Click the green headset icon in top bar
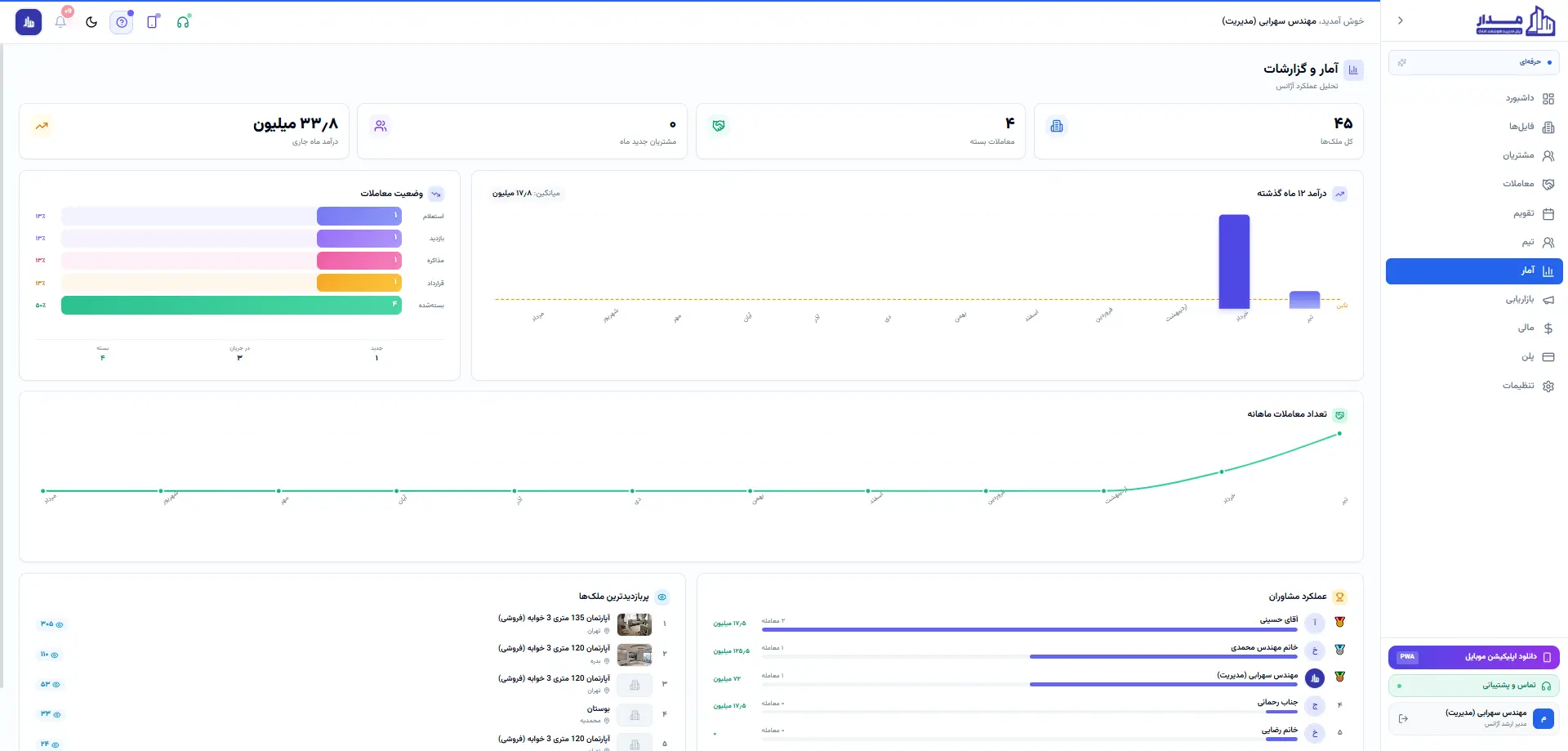The height and width of the screenshot is (751, 1568). tap(183, 22)
